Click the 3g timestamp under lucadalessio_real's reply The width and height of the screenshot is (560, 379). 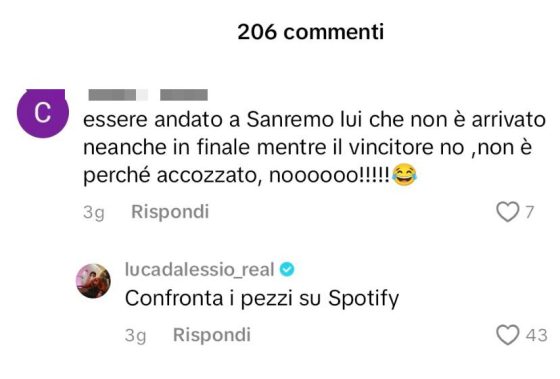(136, 335)
